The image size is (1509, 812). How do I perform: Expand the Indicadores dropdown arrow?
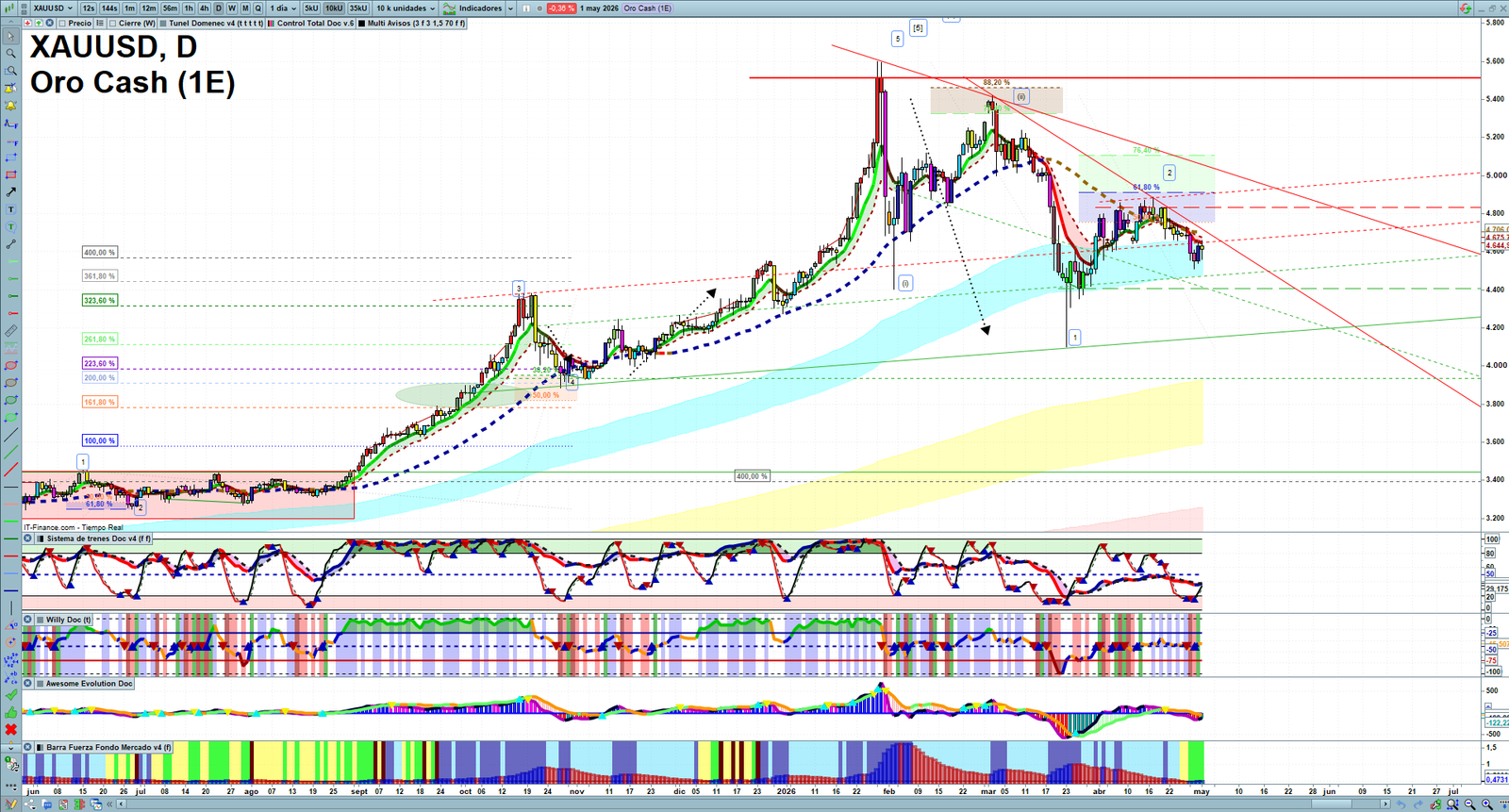510,8
